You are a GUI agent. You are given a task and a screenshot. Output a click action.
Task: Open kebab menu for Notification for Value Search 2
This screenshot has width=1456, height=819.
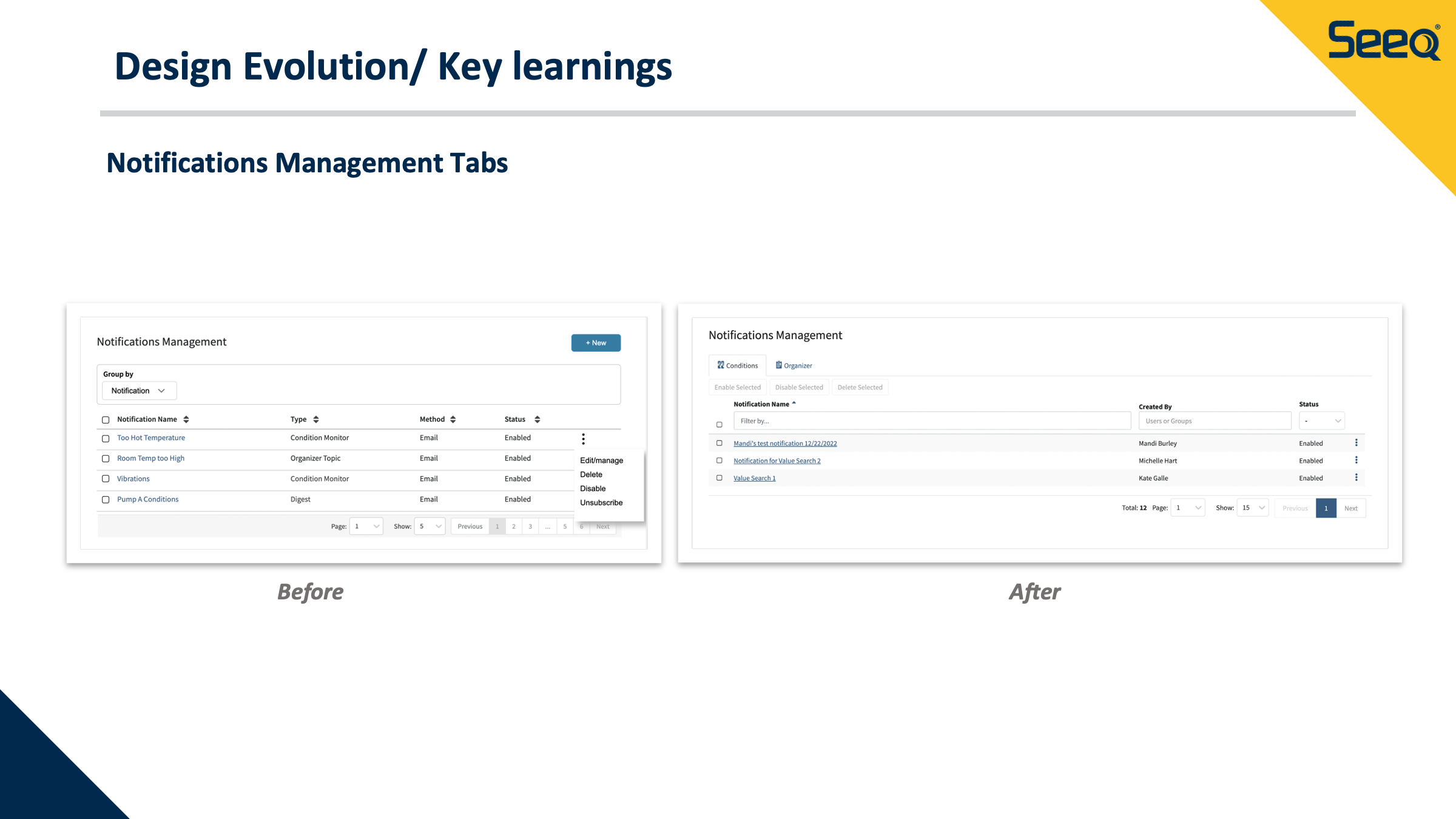[1356, 460]
